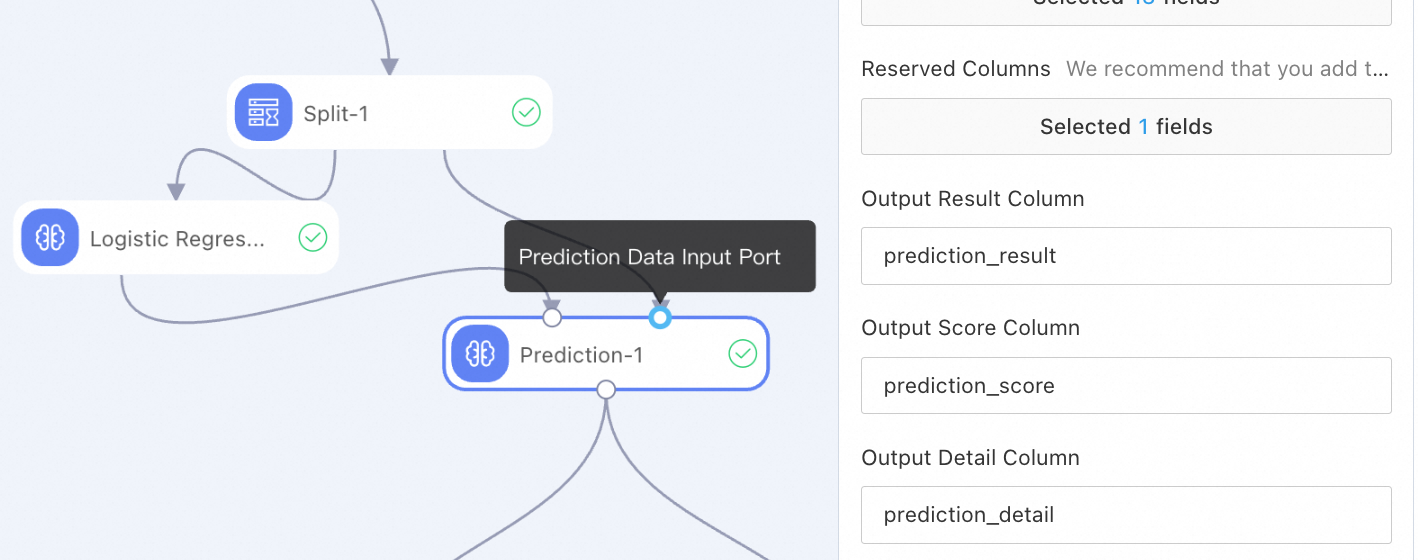Select the Prediction-1 node label
Image resolution: width=1418 pixels, height=560 pixels.
581,355
